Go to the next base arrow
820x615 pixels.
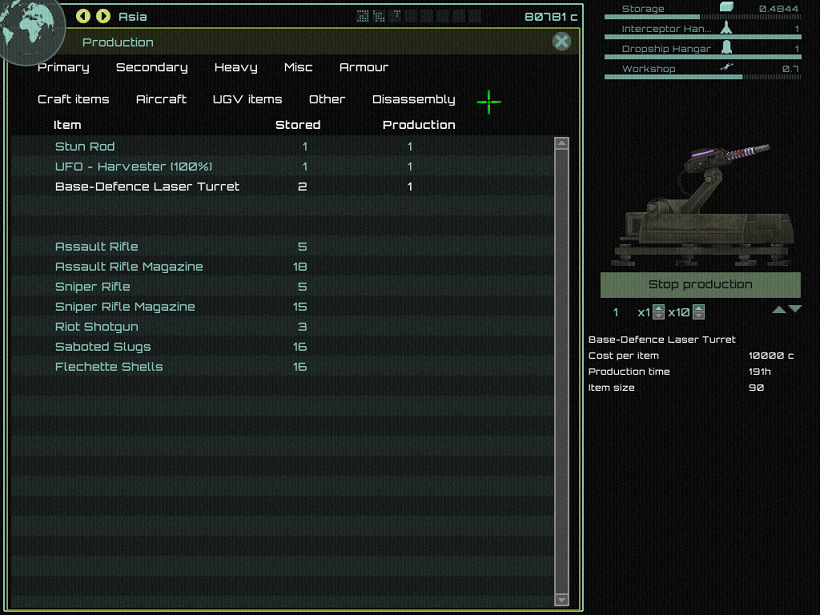104,16
